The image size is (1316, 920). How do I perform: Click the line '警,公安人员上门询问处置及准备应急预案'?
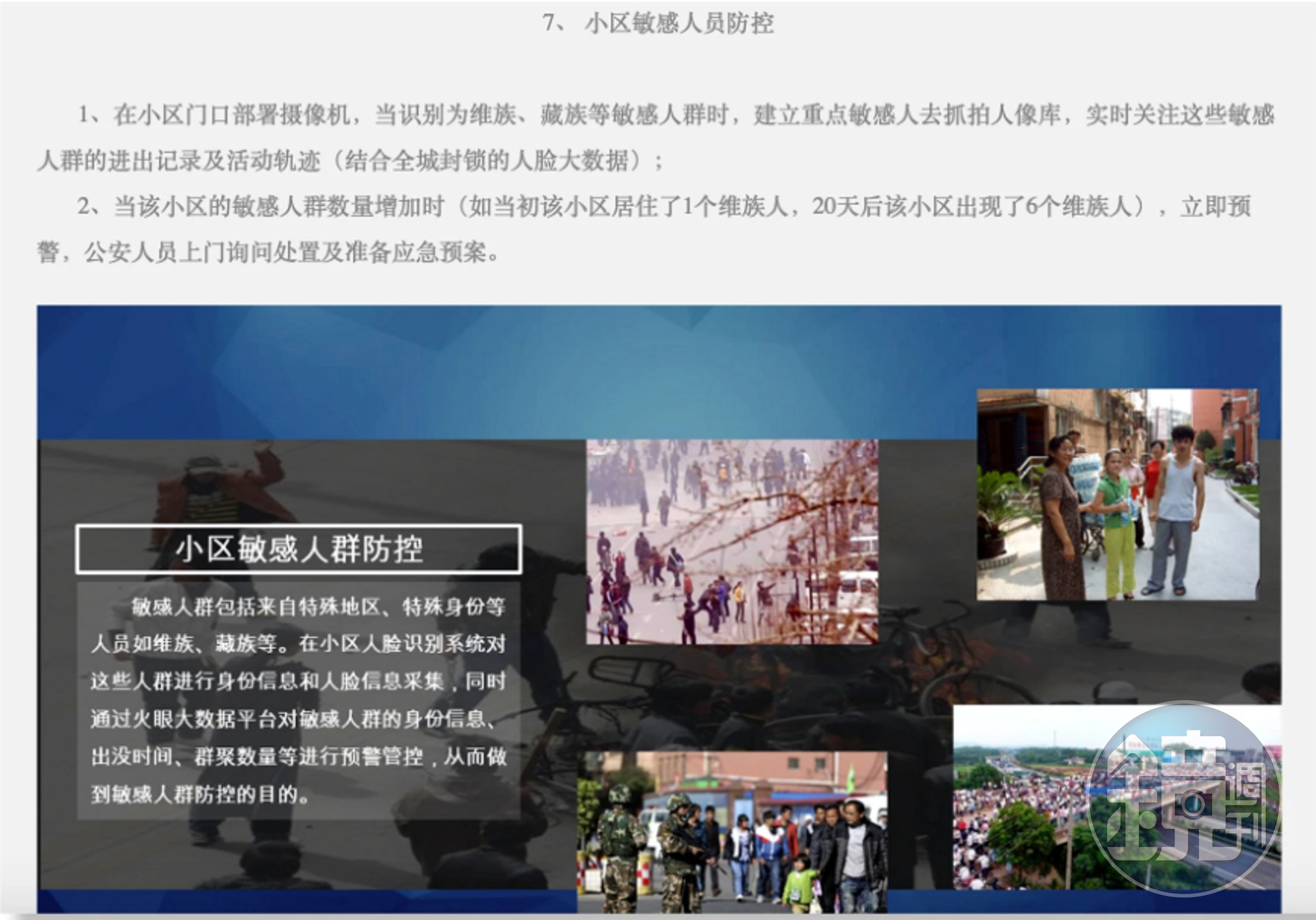coord(268,252)
